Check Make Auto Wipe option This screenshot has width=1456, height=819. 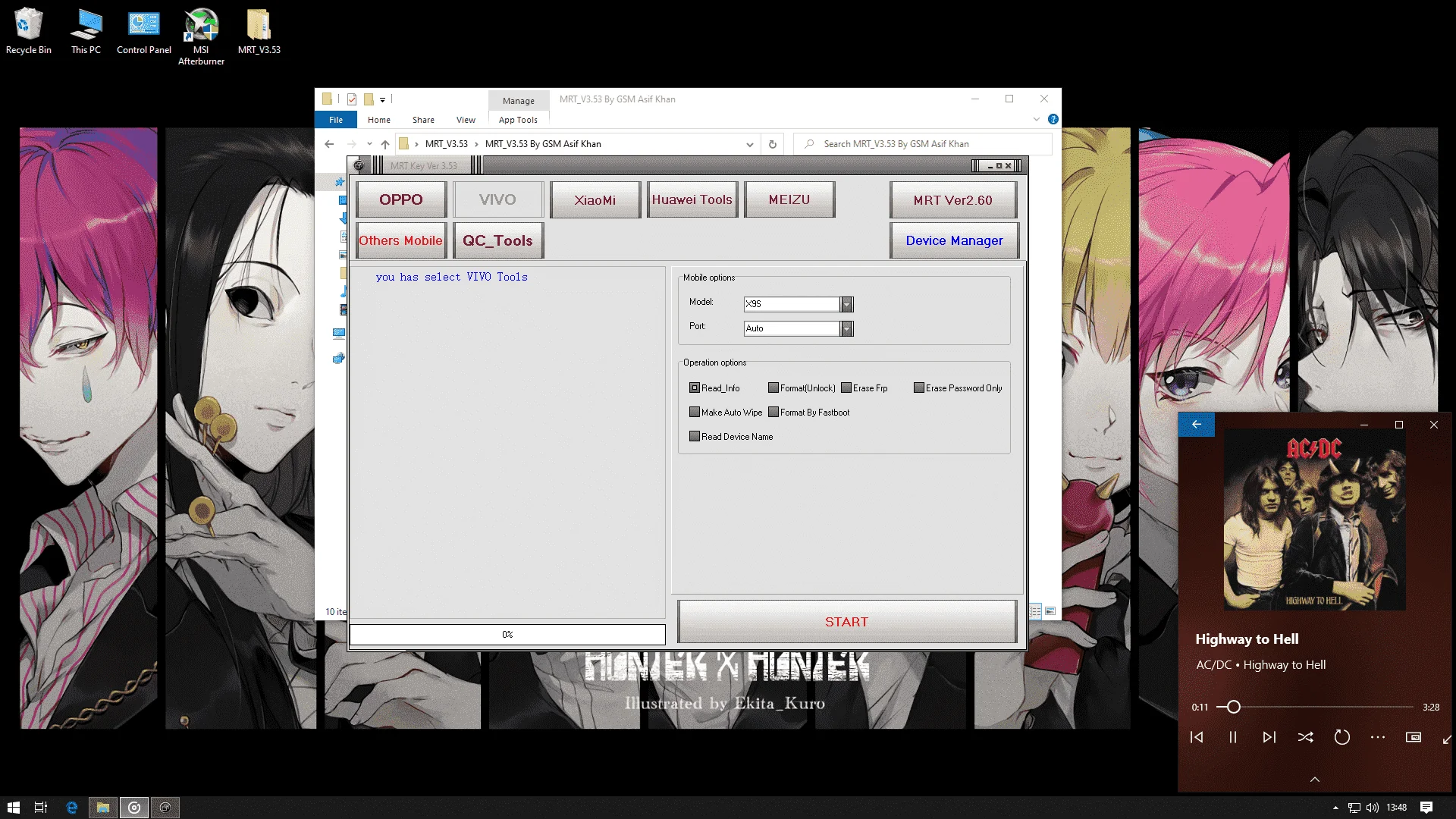pyautogui.click(x=695, y=413)
